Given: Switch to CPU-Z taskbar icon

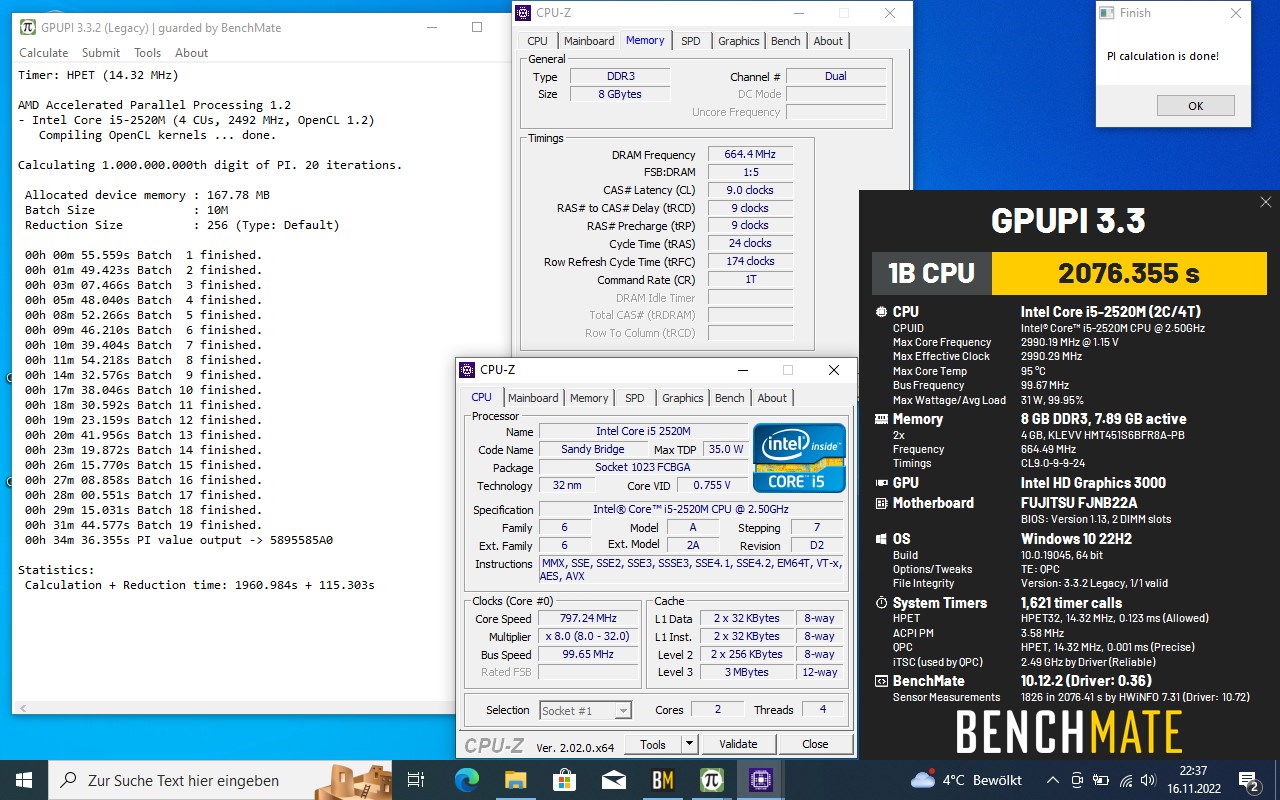Looking at the screenshot, I should (x=760, y=780).
